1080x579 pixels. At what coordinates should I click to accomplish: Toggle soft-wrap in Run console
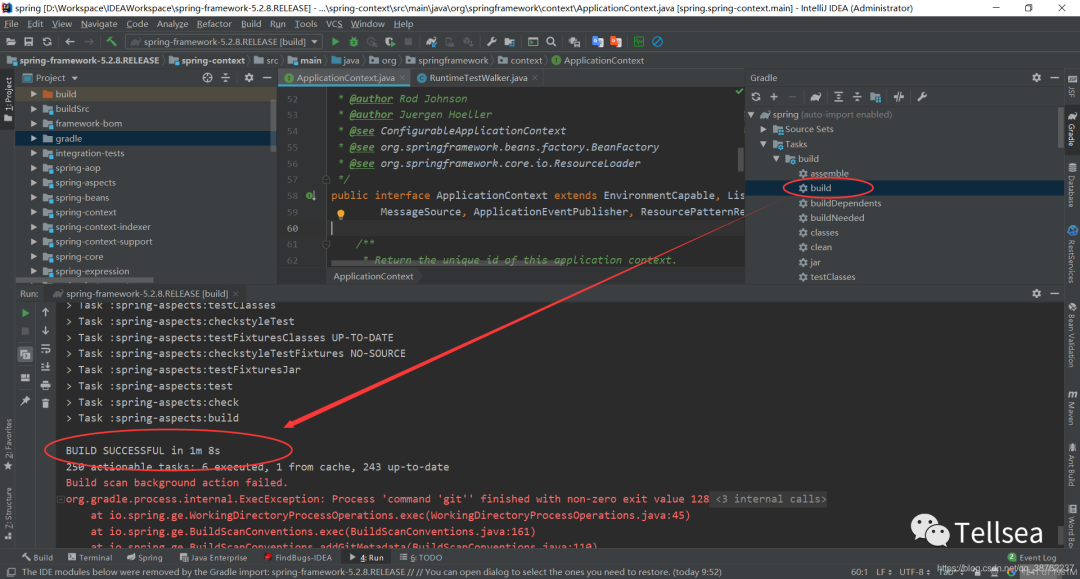point(45,348)
